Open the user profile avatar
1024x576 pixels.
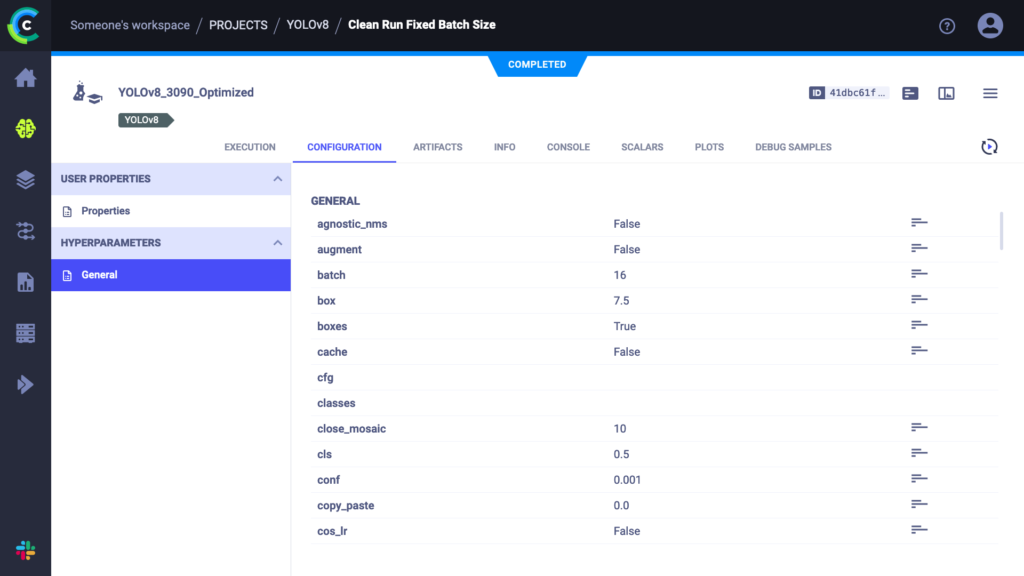click(990, 25)
